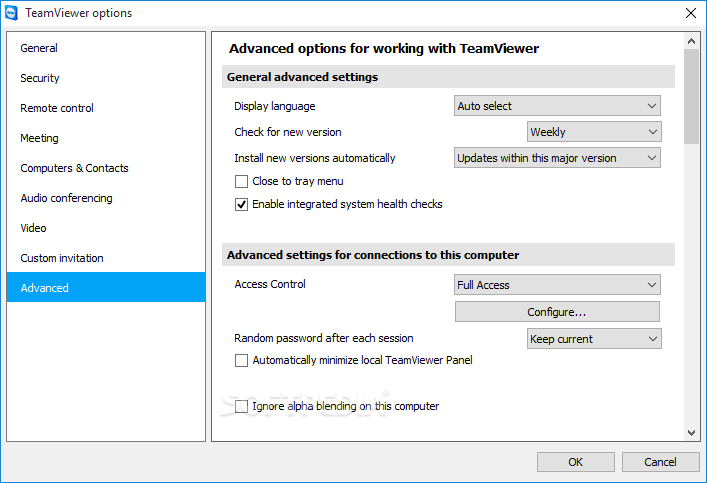Click the Check for new version label
The width and height of the screenshot is (707, 483).
(288, 132)
